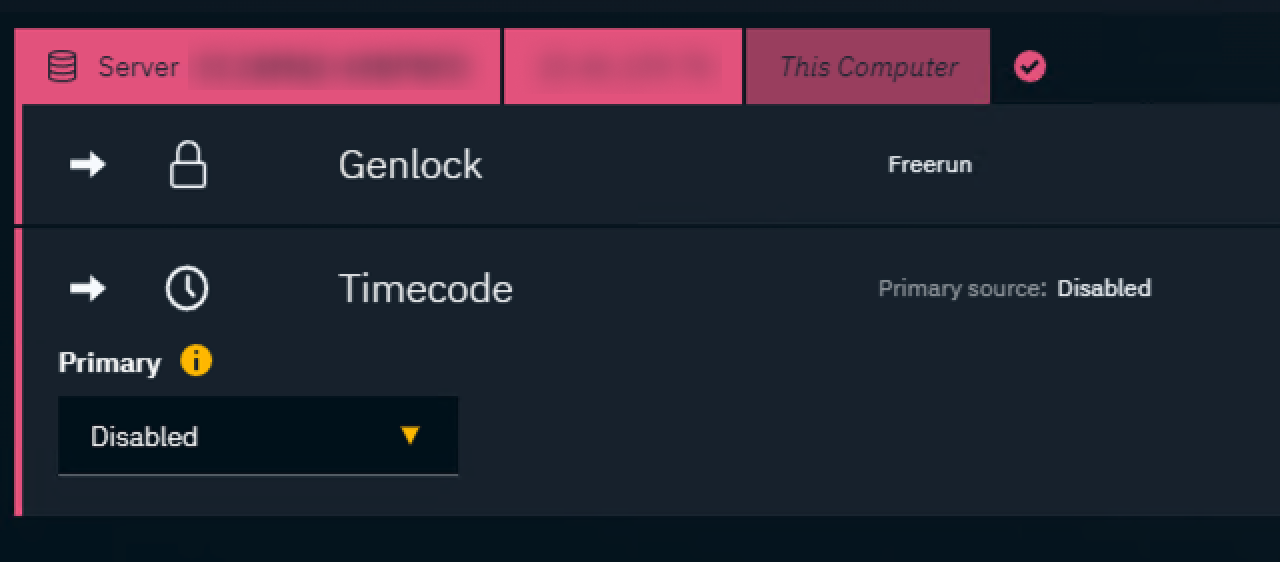Click the arrow icon in the Genlock row
This screenshot has height=562, width=1280.
click(x=88, y=164)
